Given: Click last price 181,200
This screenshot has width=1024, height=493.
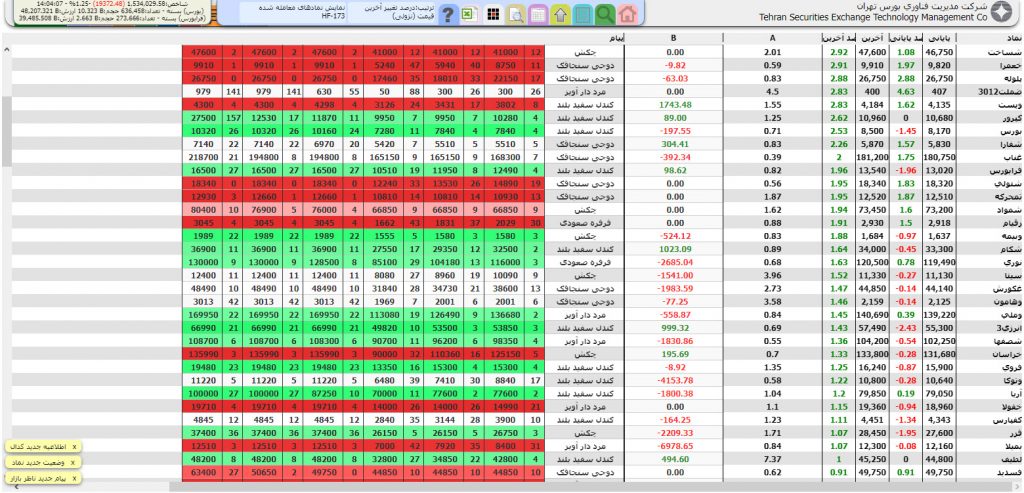Looking at the screenshot, I should (x=872, y=157).
